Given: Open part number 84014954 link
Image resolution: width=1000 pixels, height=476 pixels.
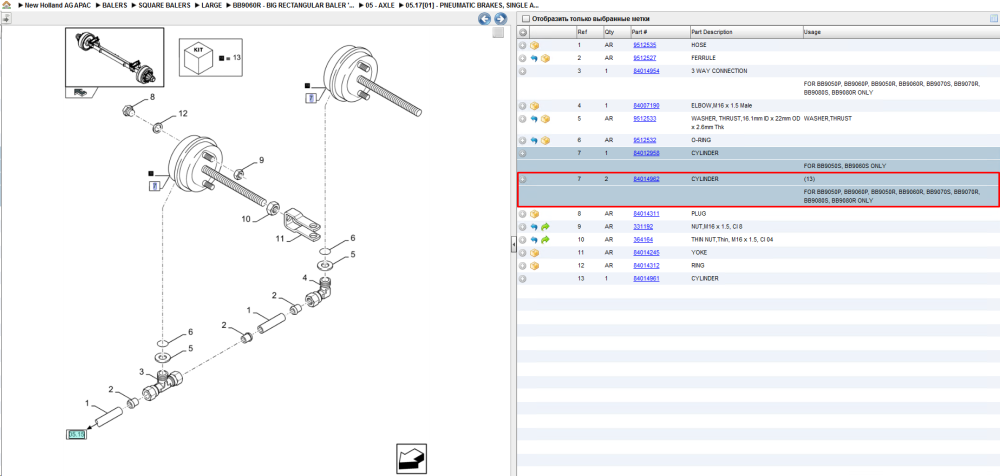Looking at the screenshot, I should tap(646, 71).
